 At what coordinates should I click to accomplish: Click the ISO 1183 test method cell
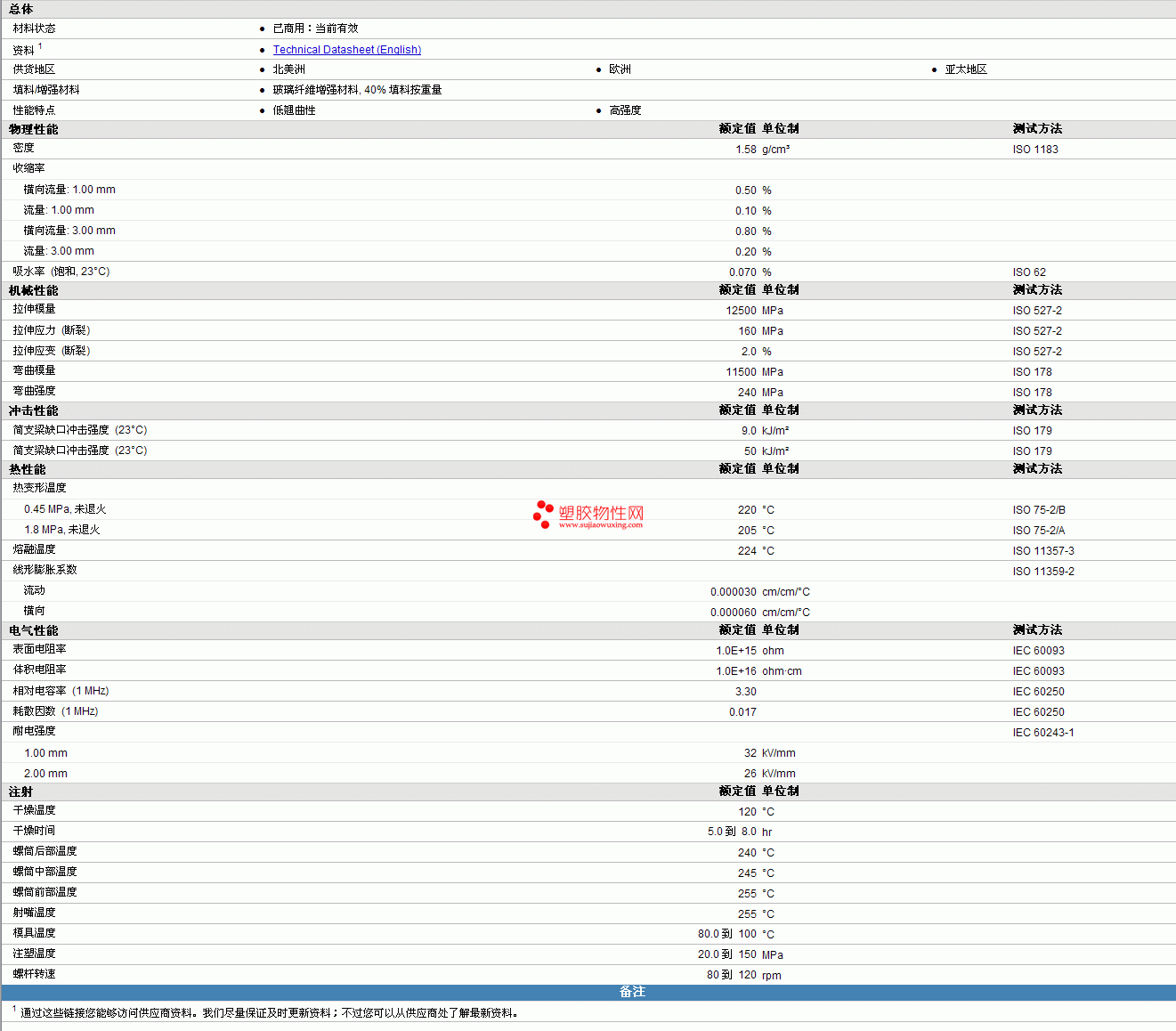(x=1035, y=150)
